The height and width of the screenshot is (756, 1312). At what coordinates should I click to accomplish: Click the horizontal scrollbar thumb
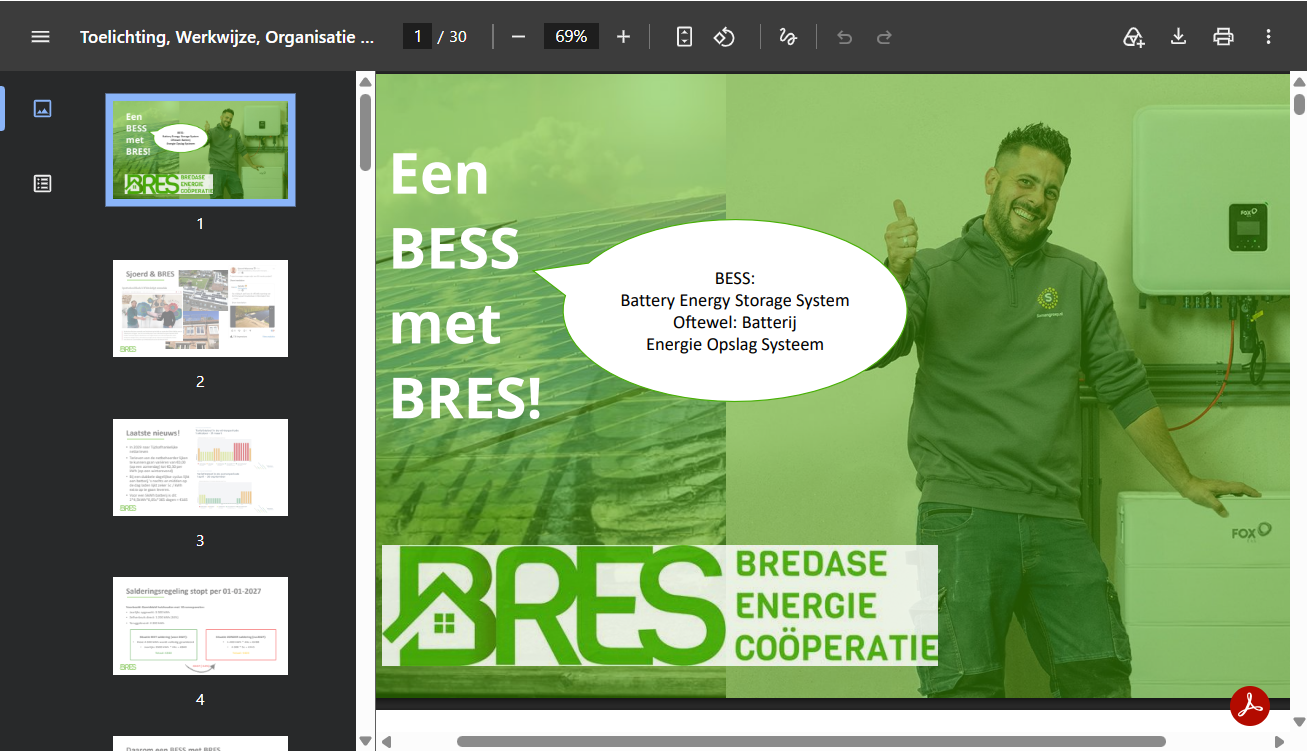(811, 741)
